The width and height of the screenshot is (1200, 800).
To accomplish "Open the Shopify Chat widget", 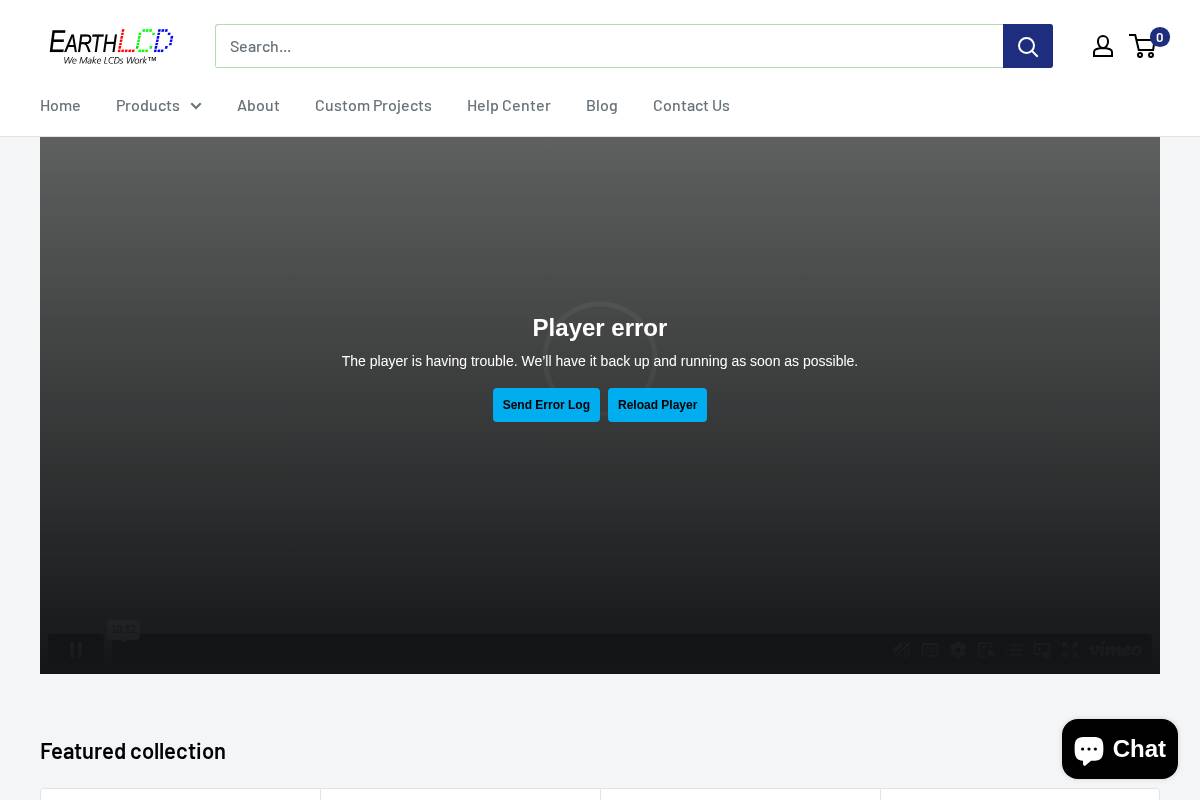I will (1120, 748).
